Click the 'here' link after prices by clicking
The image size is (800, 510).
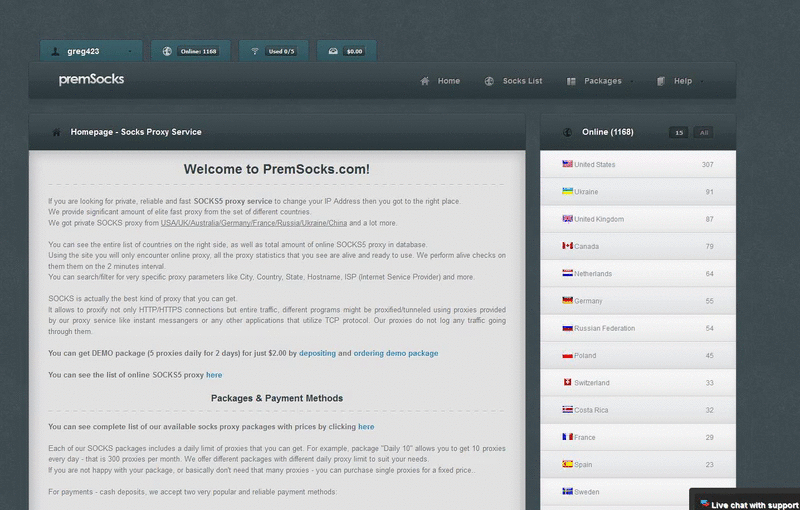366,427
